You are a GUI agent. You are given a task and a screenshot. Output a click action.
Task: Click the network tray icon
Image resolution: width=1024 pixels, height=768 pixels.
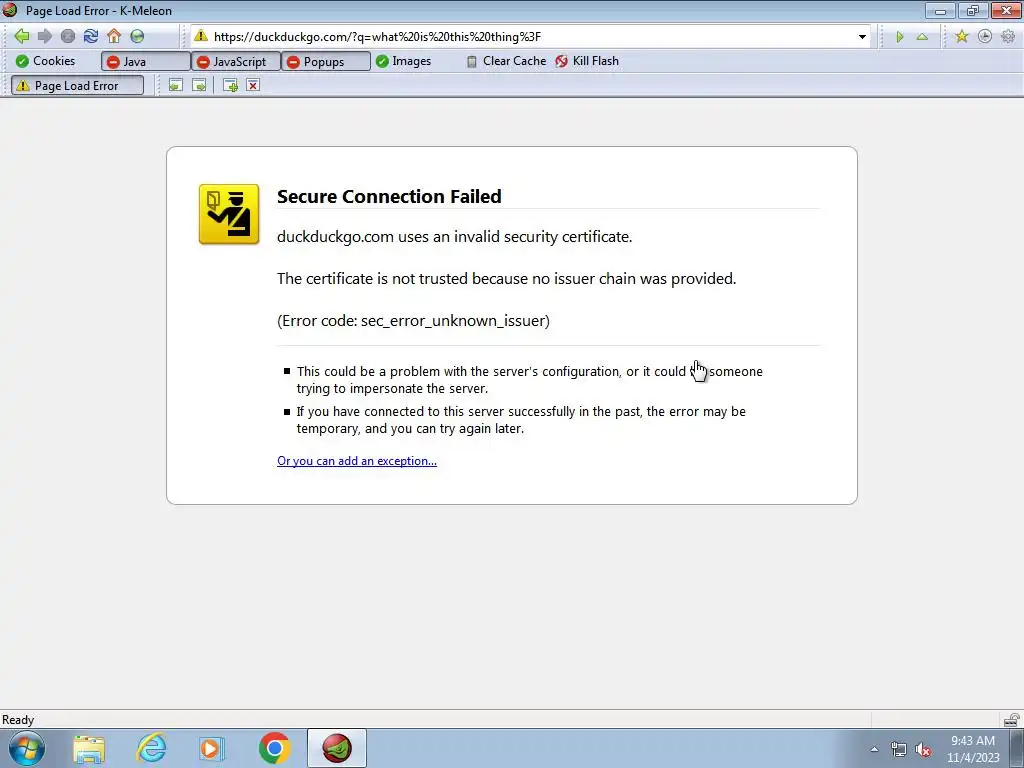pos(899,749)
